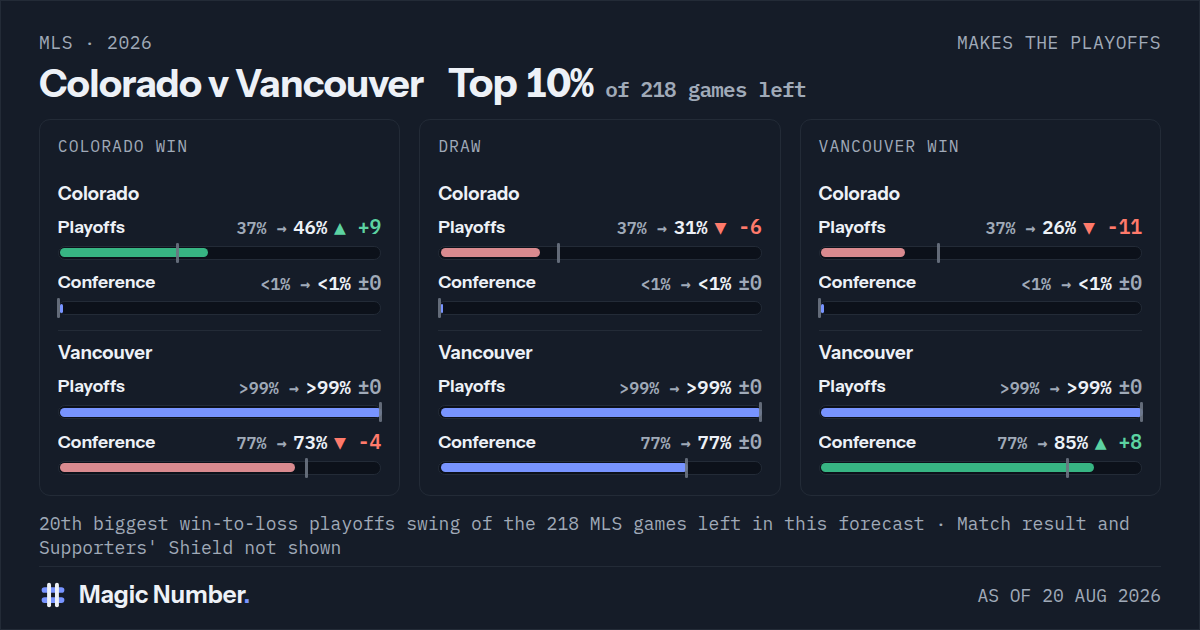This screenshot has width=1200, height=630.
Task: Click the Magic Number hash logo icon
Action: (53, 595)
